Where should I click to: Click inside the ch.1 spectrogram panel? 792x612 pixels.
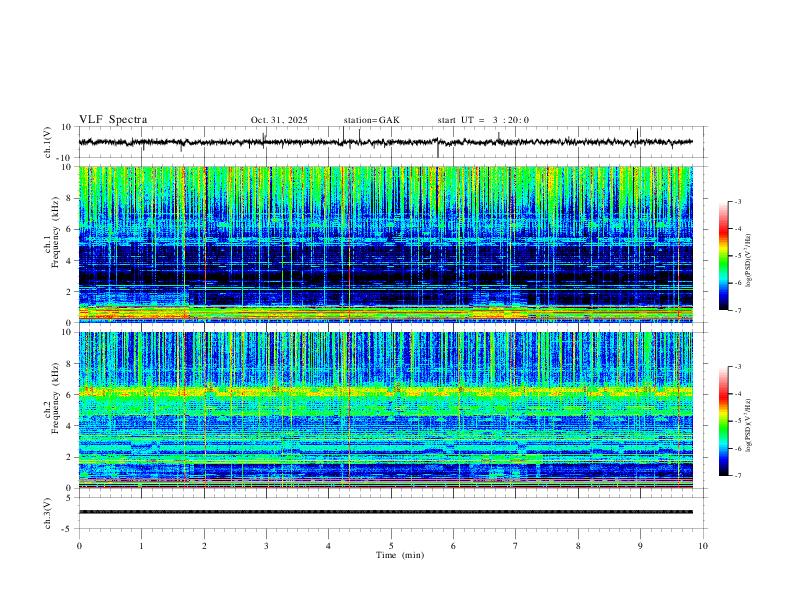click(386, 244)
